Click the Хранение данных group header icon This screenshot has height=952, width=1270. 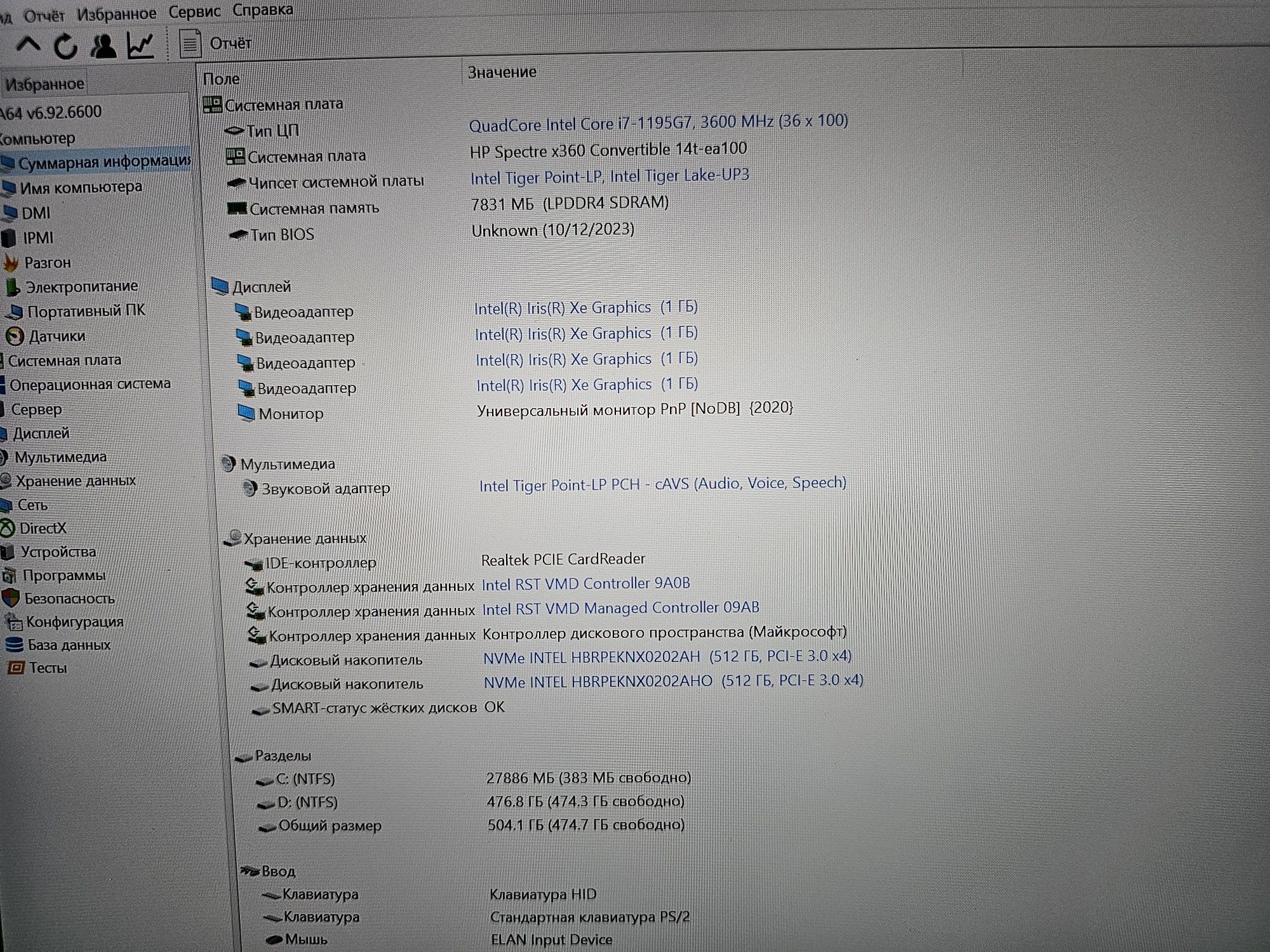pos(233,539)
